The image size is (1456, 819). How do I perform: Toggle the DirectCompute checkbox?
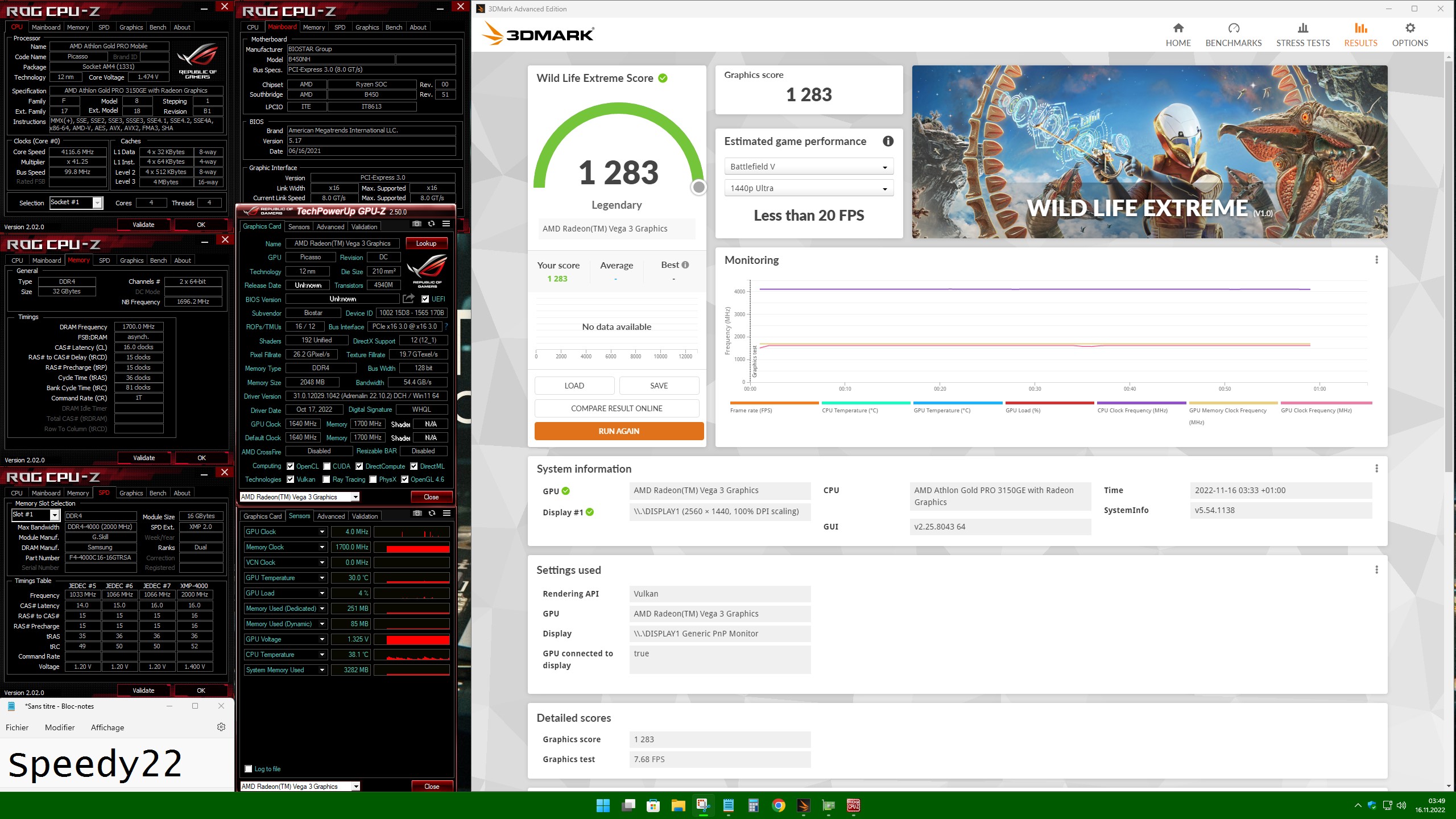[359, 466]
